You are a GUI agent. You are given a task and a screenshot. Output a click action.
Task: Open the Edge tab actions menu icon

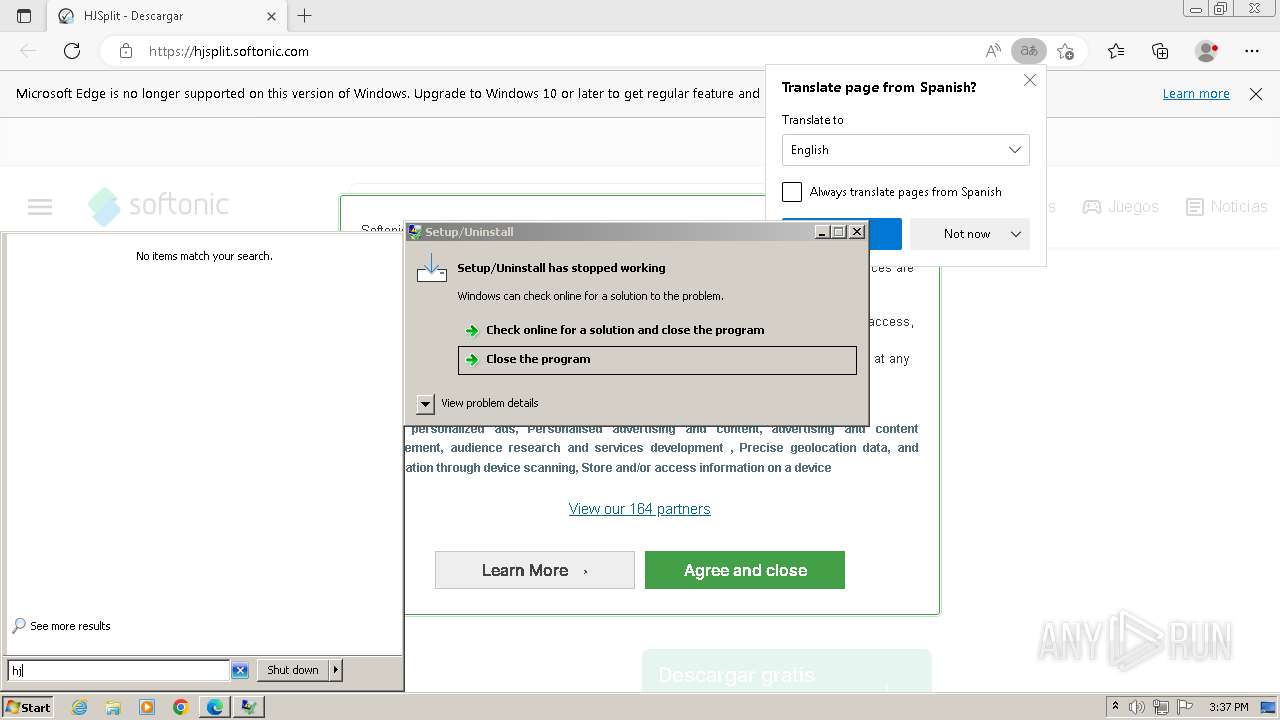[24, 16]
